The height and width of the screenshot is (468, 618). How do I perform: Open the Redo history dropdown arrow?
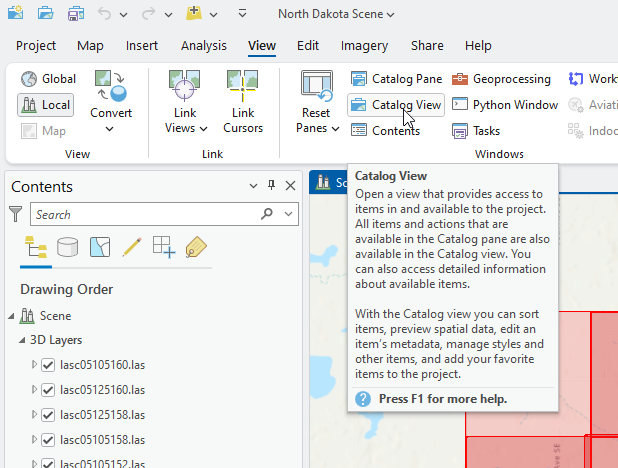pyautogui.click(x=168, y=15)
